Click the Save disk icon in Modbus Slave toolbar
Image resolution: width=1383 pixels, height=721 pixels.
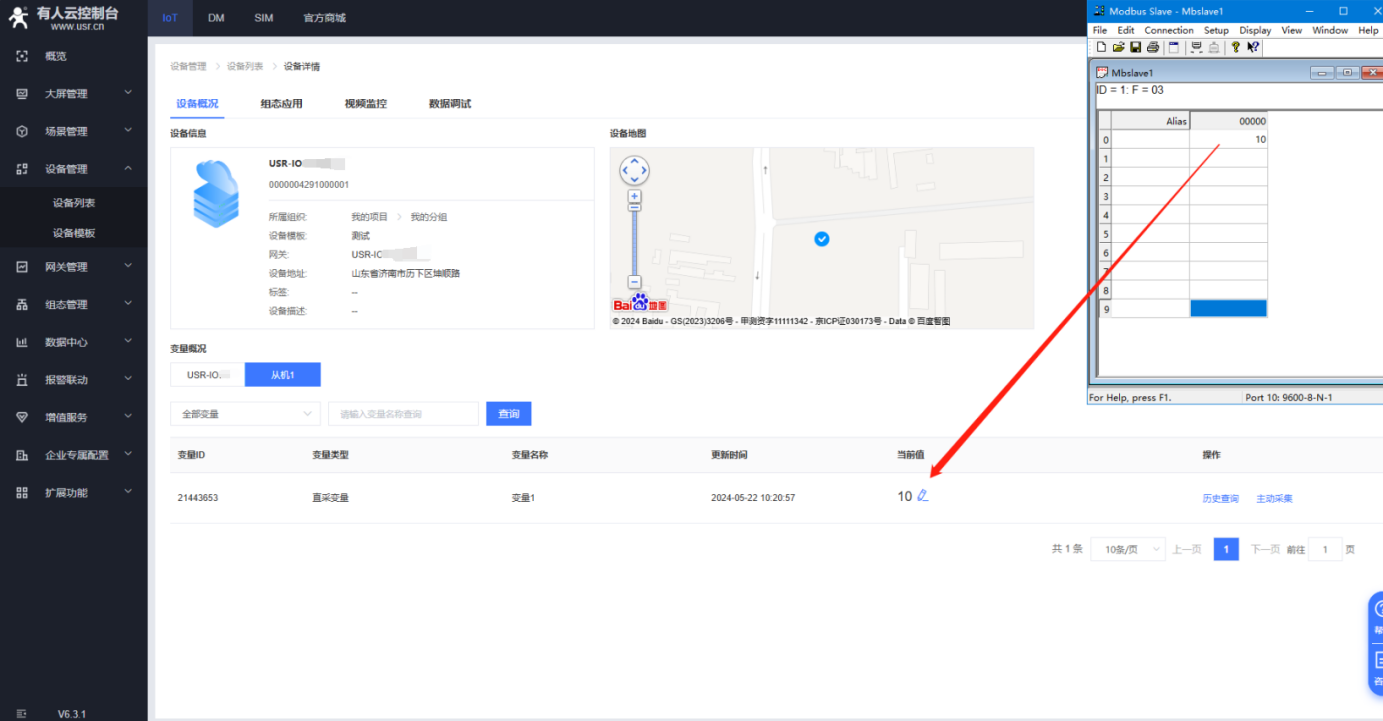pyautogui.click(x=1135, y=47)
